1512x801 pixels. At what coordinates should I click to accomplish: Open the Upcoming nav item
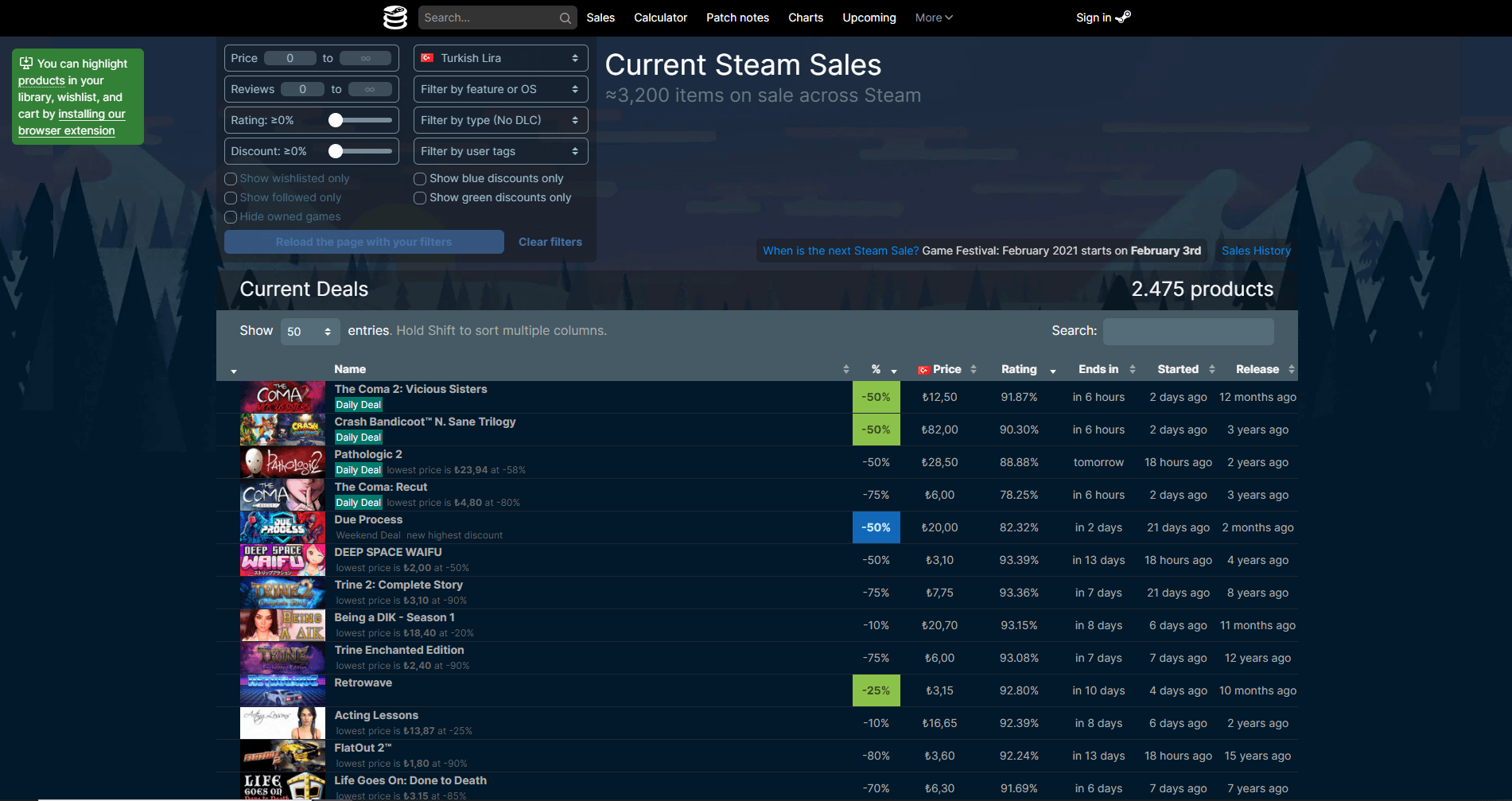(x=869, y=17)
